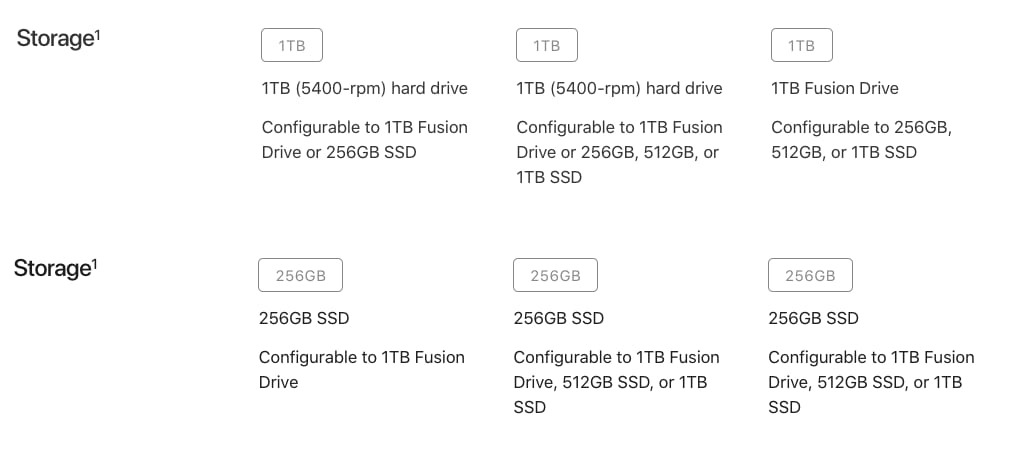The height and width of the screenshot is (476, 1027).
Task: Choose the 256GB badge in the last column
Action: [x=810, y=275]
